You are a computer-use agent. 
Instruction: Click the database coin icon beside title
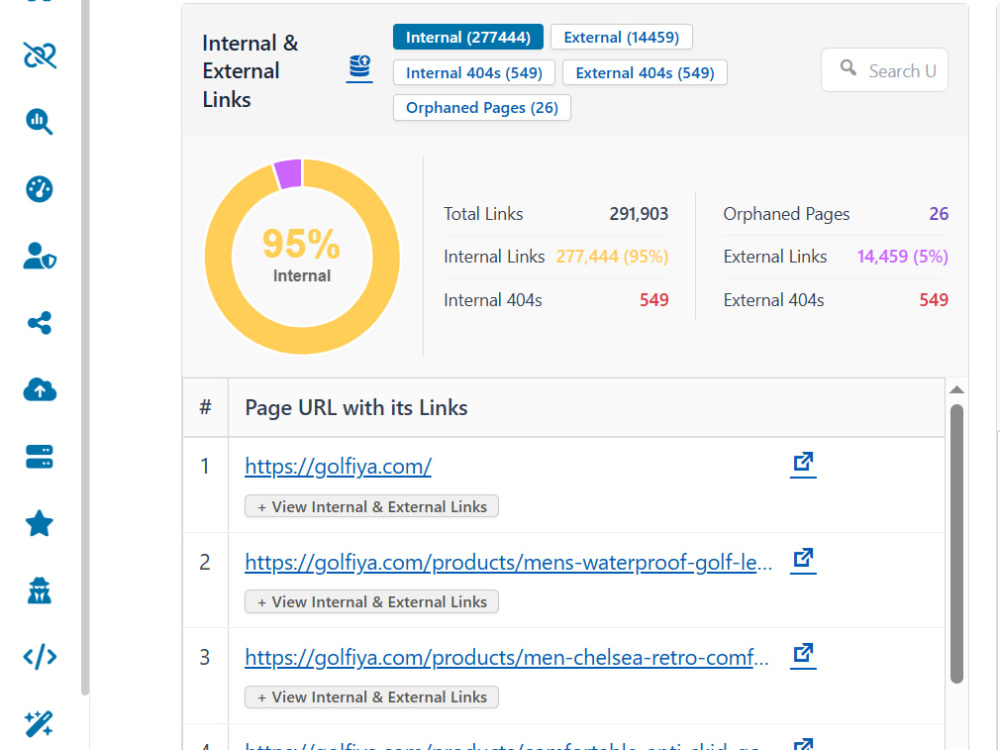(x=360, y=68)
